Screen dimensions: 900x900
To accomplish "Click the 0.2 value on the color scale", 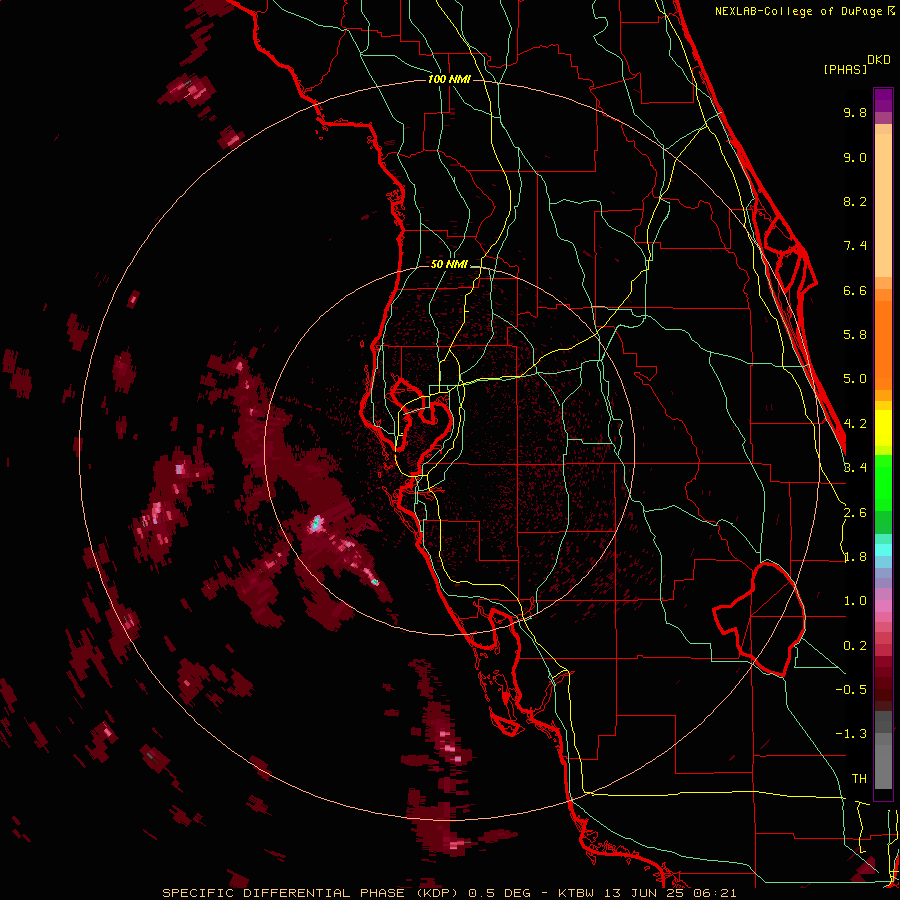I will (x=855, y=646).
